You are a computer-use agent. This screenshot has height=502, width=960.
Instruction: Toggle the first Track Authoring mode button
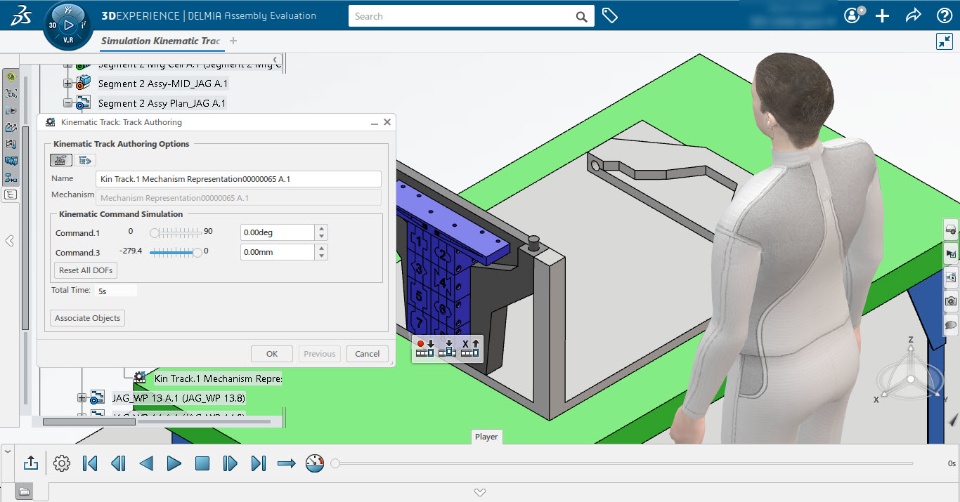click(61, 160)
